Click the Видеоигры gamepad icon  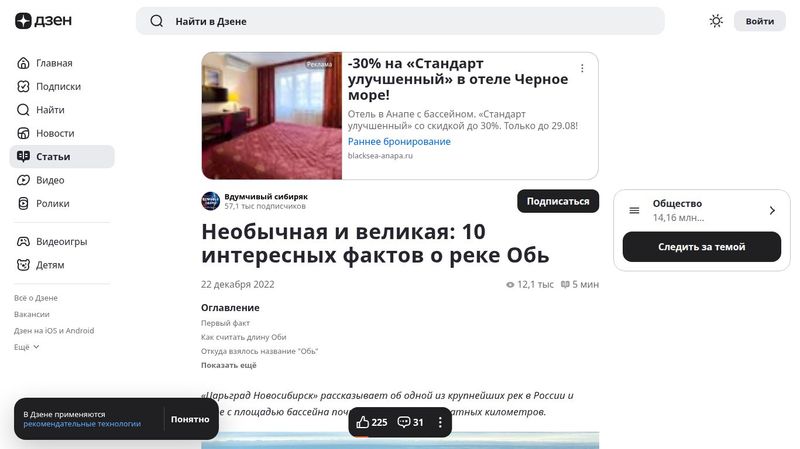coord(23,241)
